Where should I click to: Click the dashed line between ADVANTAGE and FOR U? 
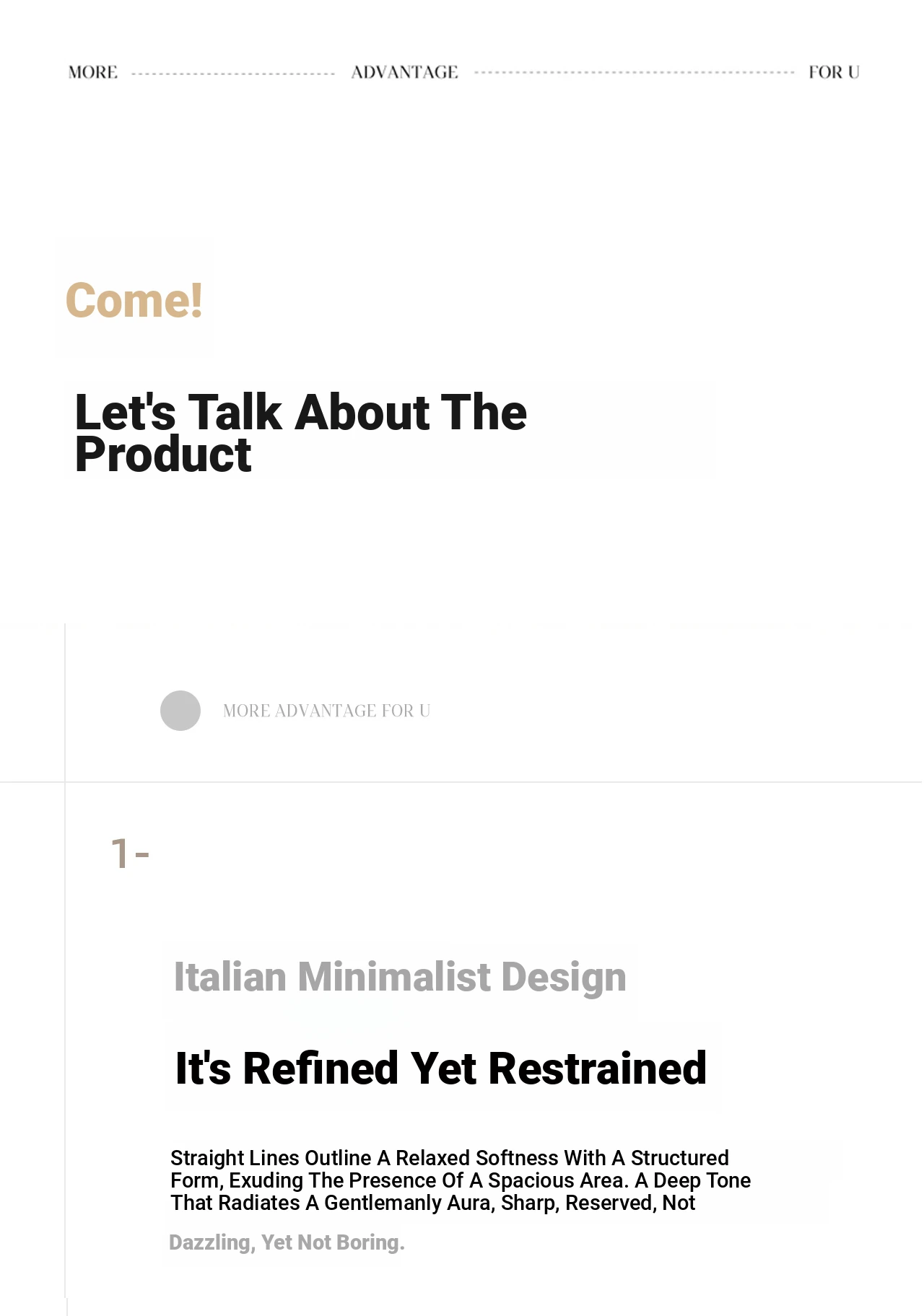point(634,73)
